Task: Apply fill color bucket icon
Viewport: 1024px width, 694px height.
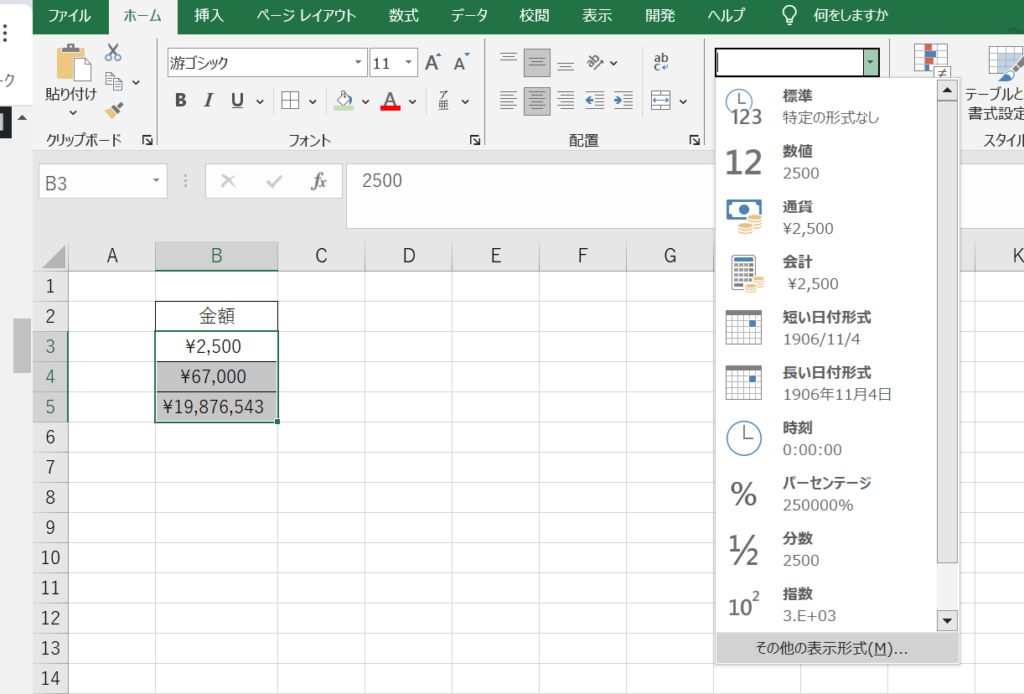Action: (x=344, y=101)
